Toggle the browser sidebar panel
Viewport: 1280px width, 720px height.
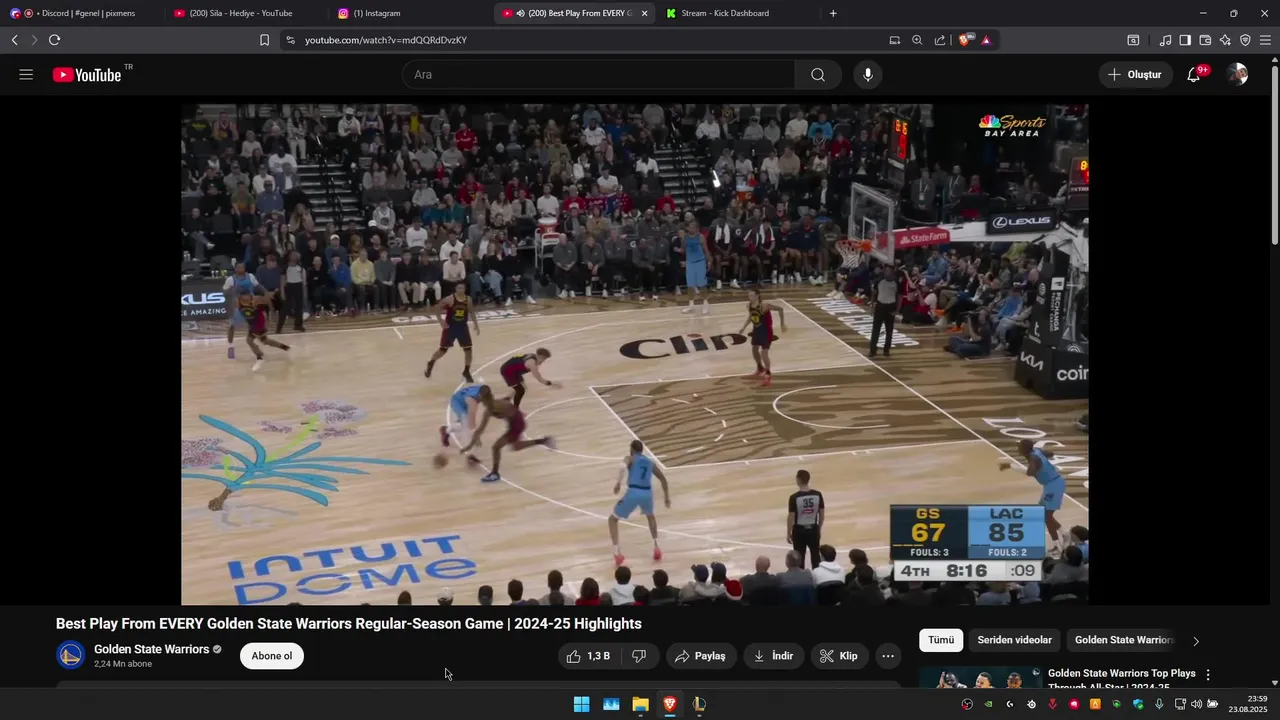1185,40
